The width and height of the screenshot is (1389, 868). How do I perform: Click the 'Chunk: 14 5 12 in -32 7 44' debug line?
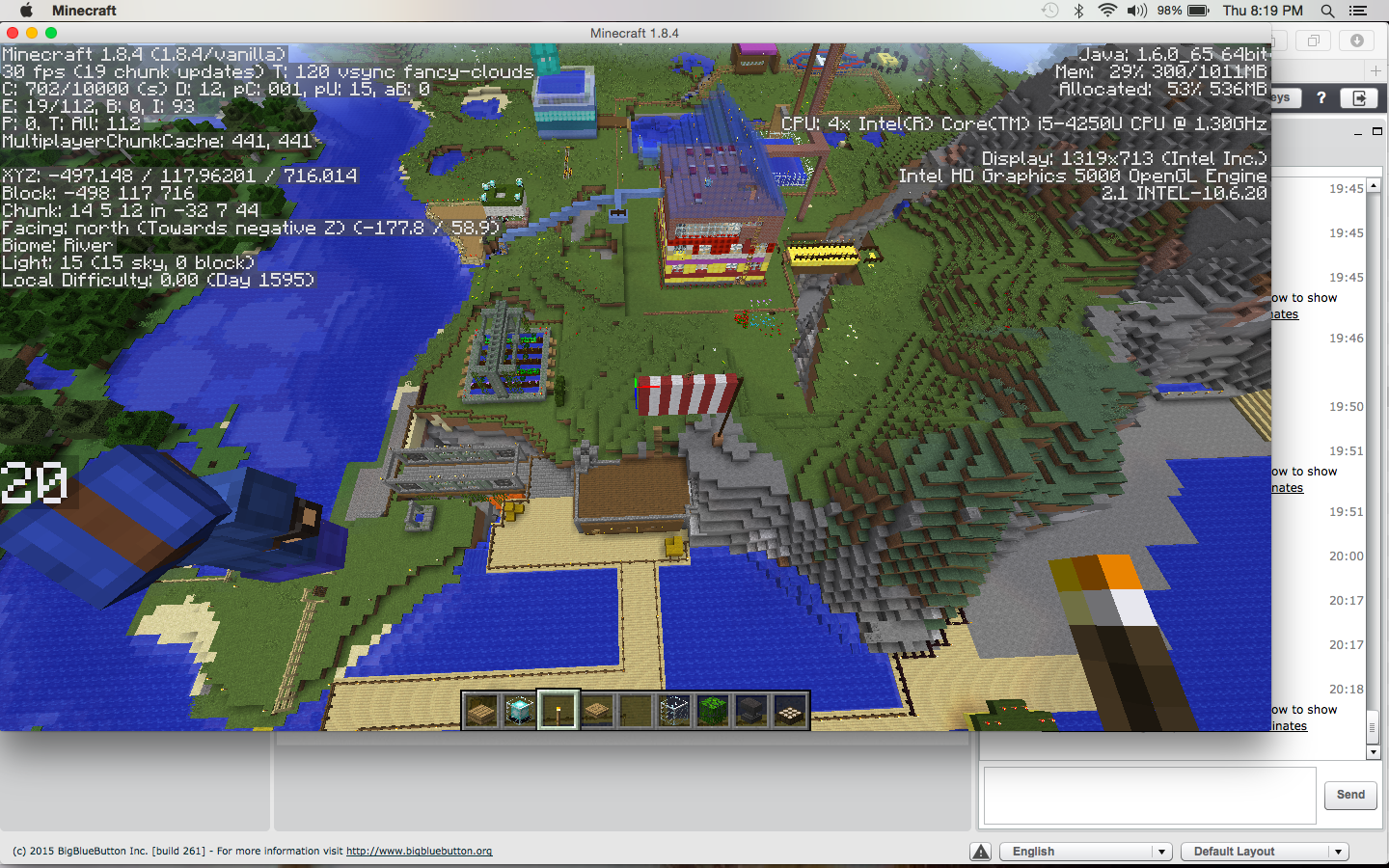click(130, 210)
